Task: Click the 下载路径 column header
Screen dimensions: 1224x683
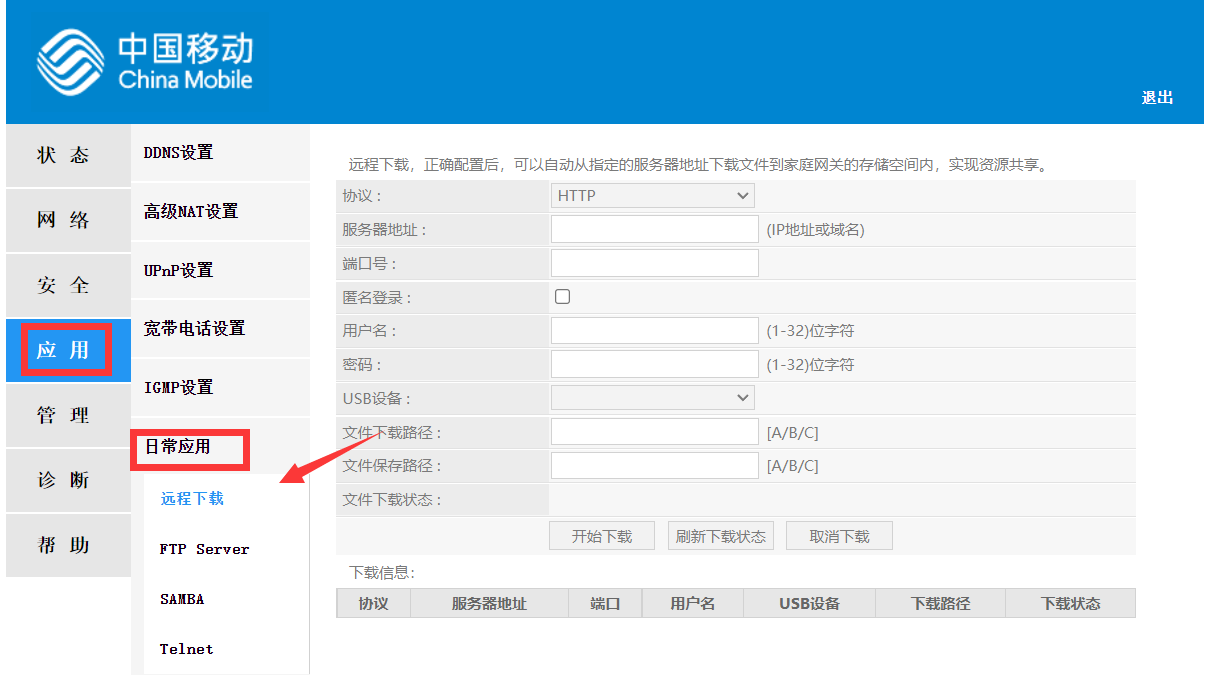Action: click(x=940, y=603)
